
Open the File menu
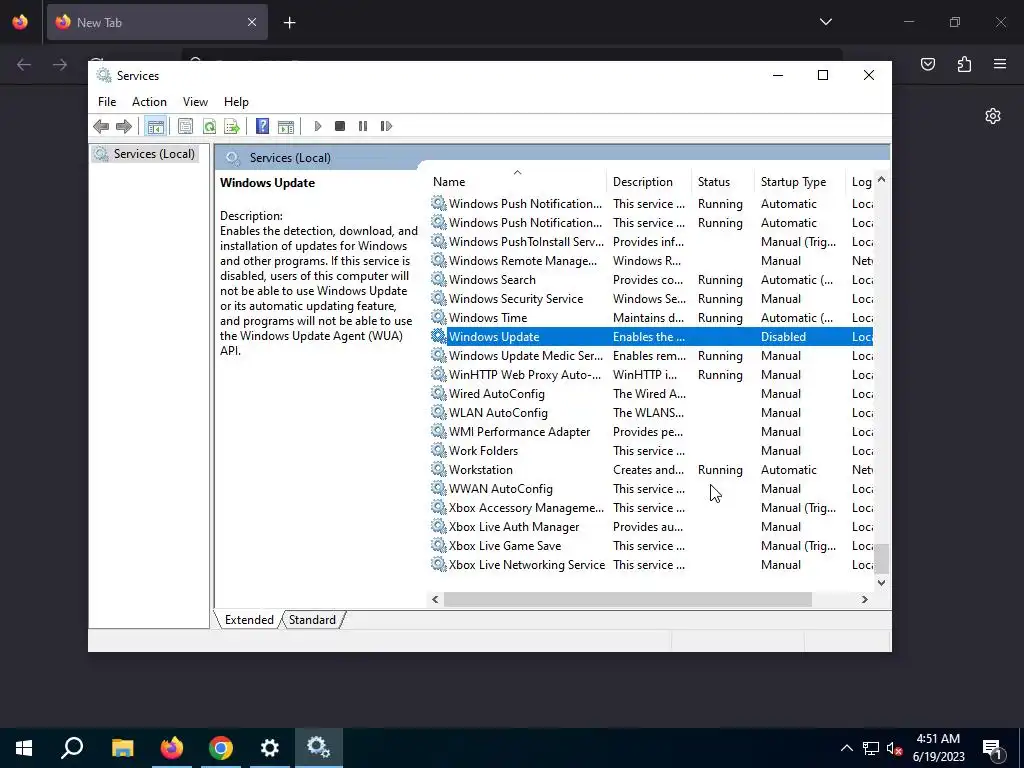(x=107, y=102)
